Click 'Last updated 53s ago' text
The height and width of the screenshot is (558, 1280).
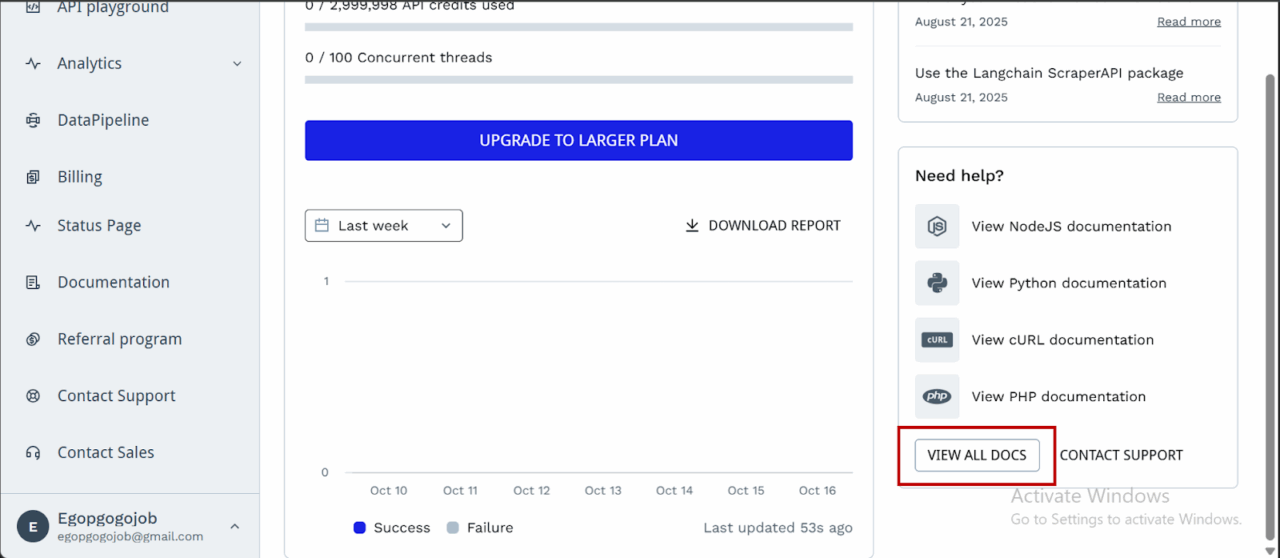pos(778,528)
